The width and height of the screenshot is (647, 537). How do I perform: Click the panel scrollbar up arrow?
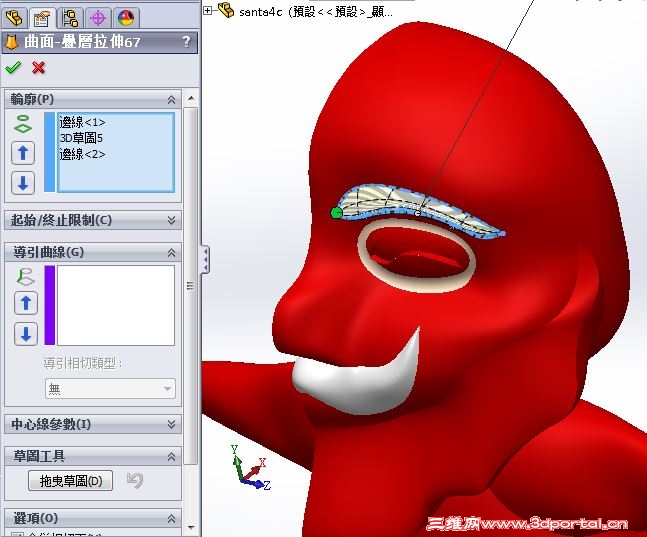(x=191, y=98)
